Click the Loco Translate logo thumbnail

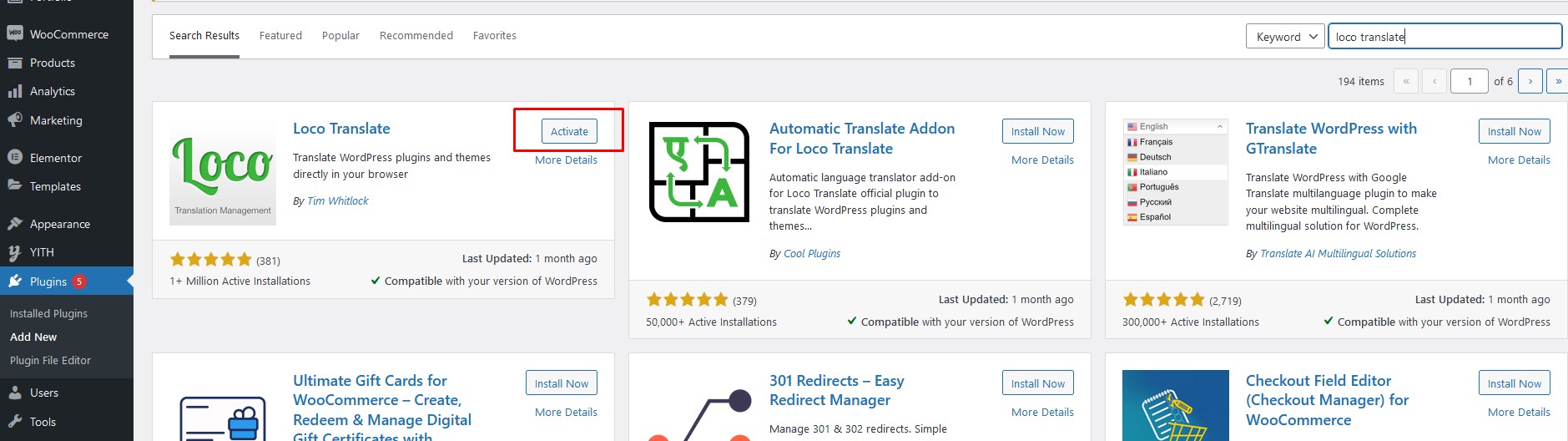click(x=223, y=172)
